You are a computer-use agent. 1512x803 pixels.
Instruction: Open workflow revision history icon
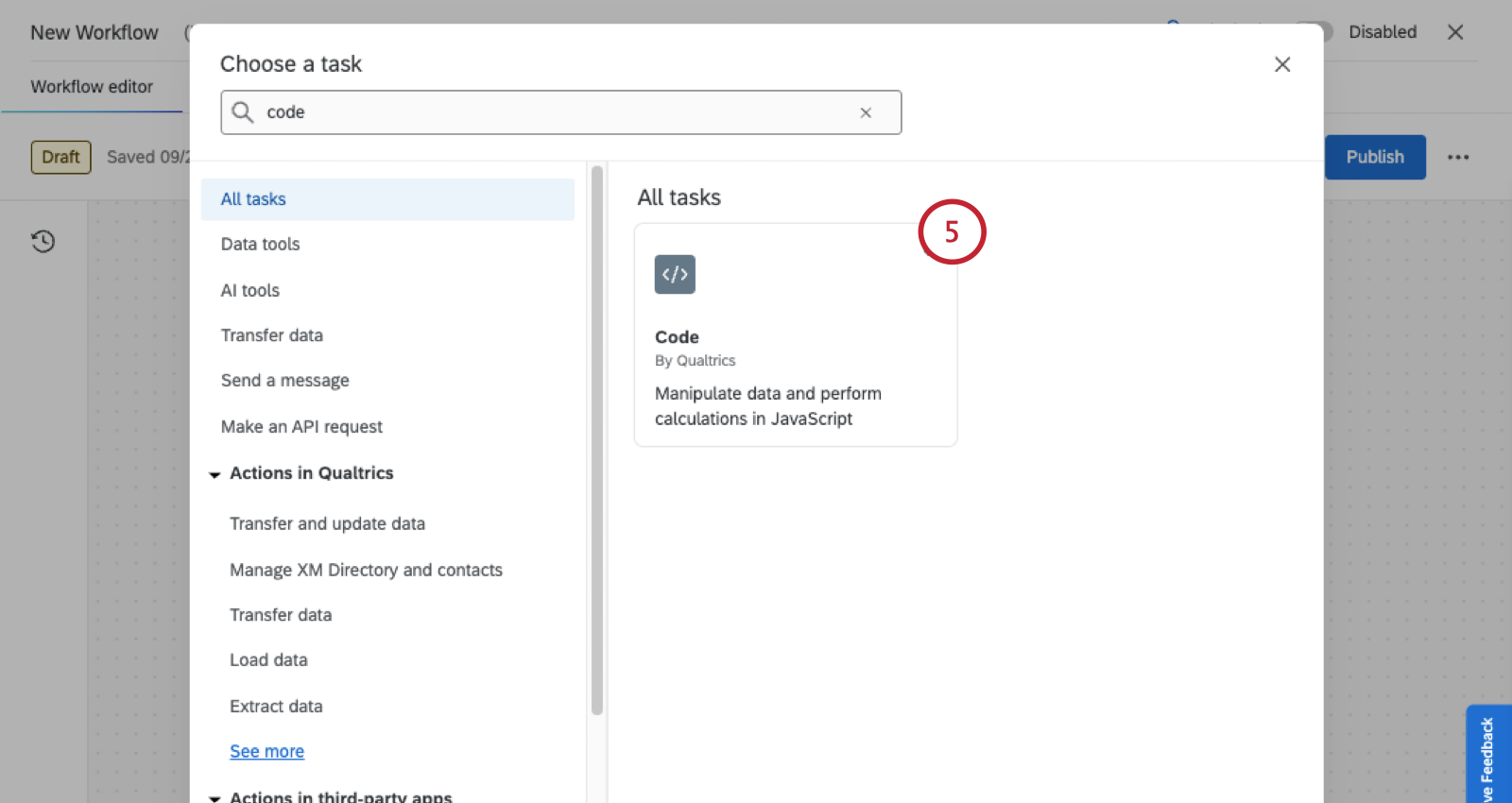point(43,242)
